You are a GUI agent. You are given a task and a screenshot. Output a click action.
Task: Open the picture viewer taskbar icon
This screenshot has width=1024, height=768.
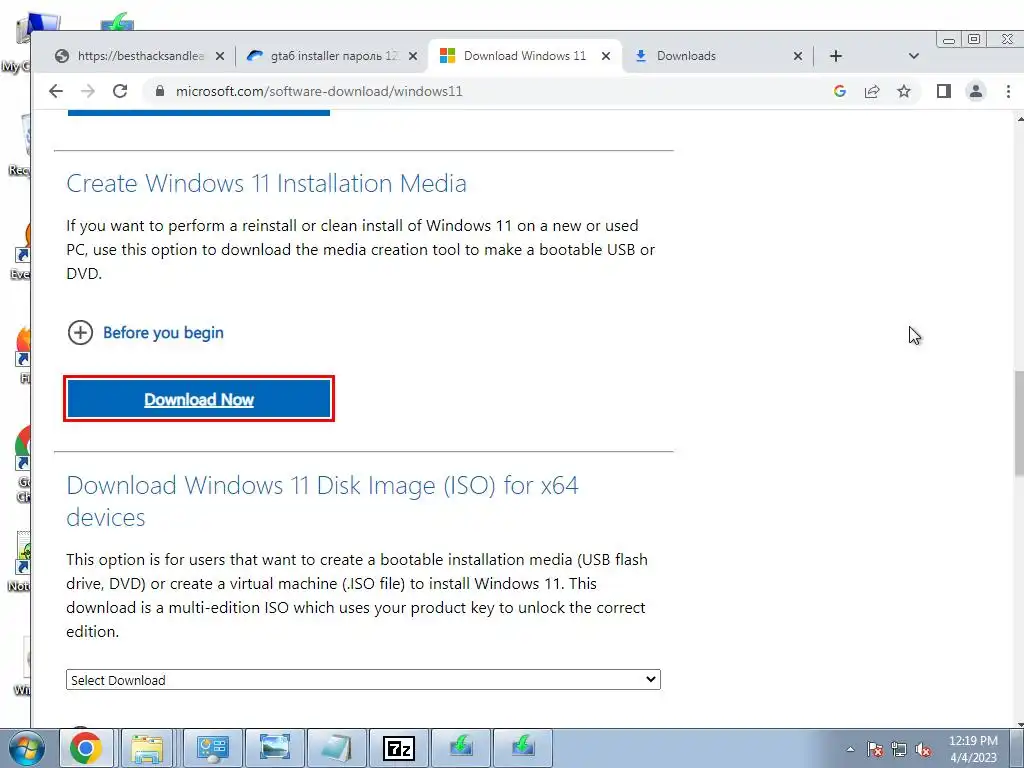(x=275, y=748)
